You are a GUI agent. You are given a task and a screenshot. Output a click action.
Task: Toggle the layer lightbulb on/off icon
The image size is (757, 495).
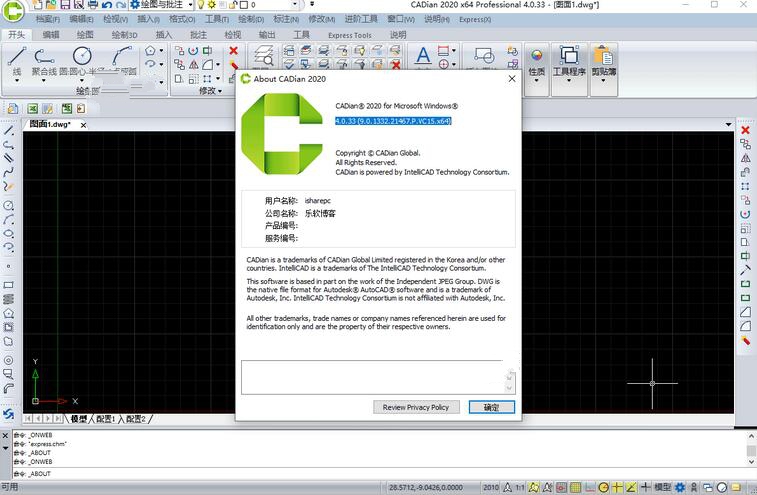(x=201, y=5)
